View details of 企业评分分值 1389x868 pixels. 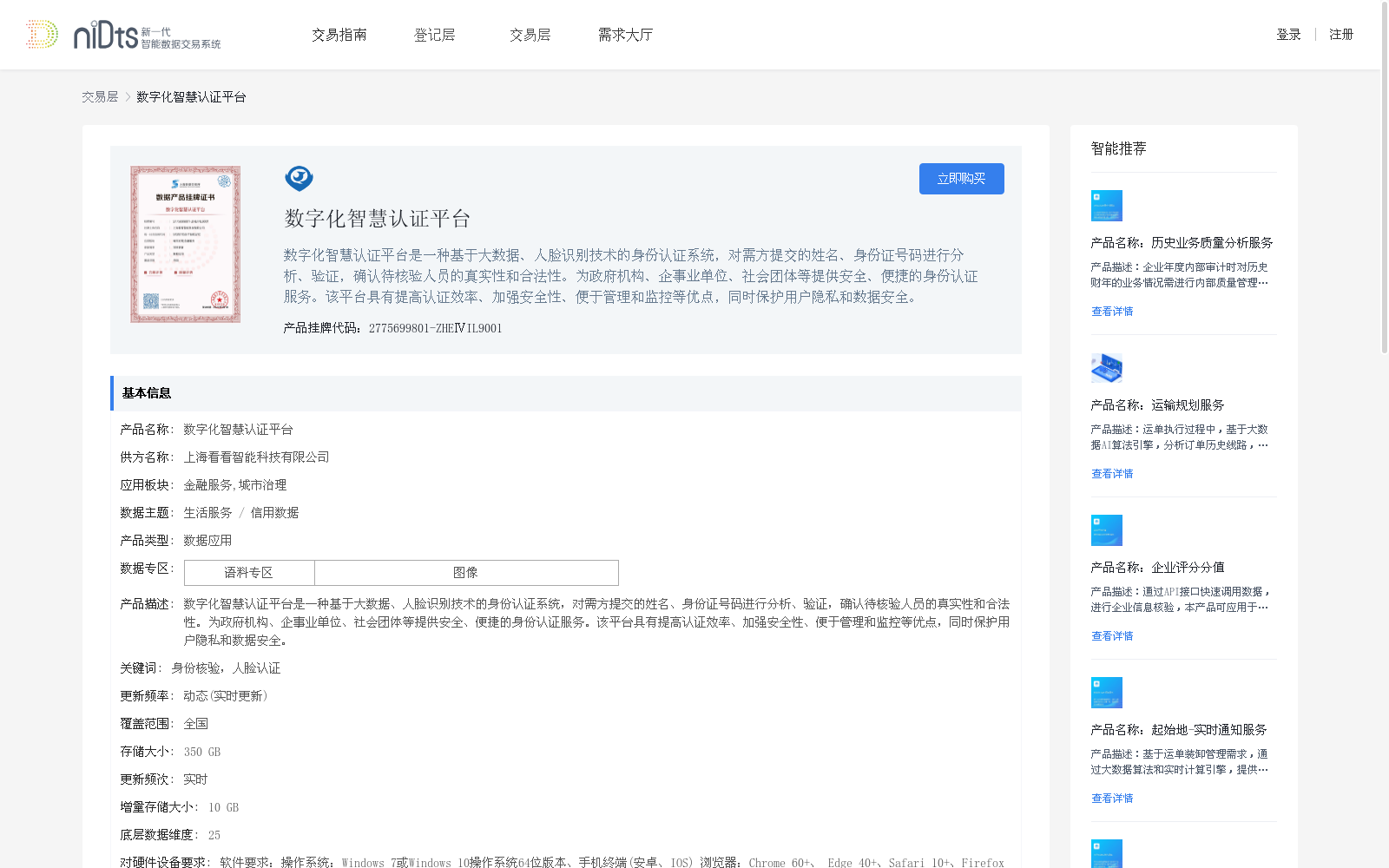click(1112, 636)
